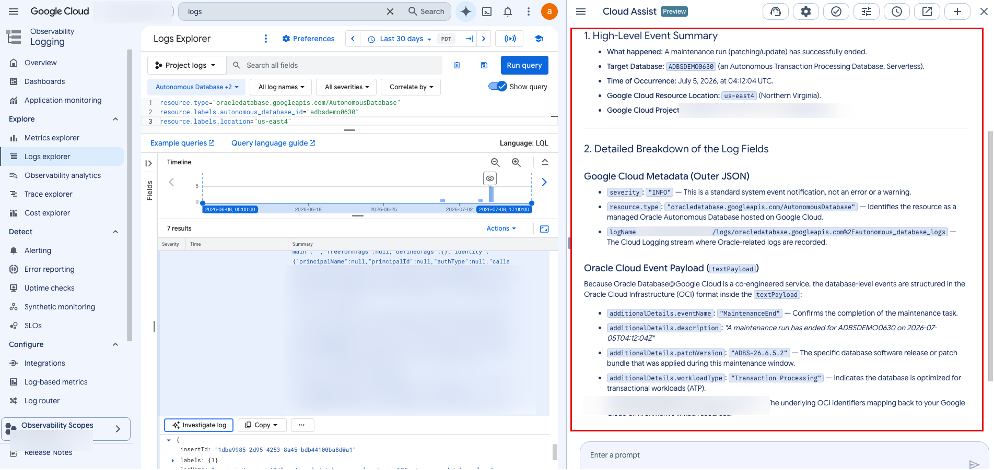994x470 pixels.
Task: Open Gemini sparkle assistant icon
Action: point(466,11)
